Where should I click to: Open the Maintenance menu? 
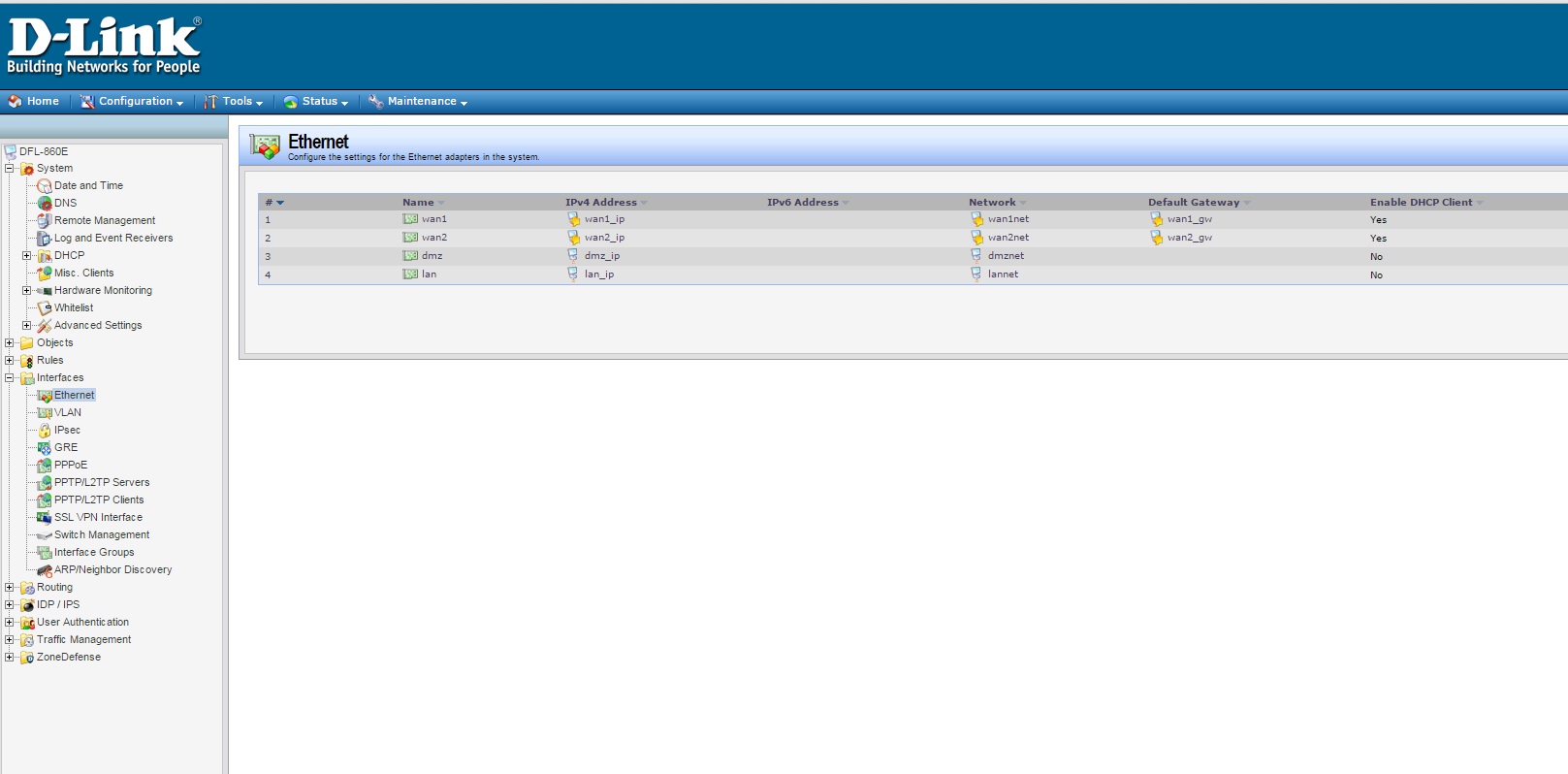click(418, 101)
